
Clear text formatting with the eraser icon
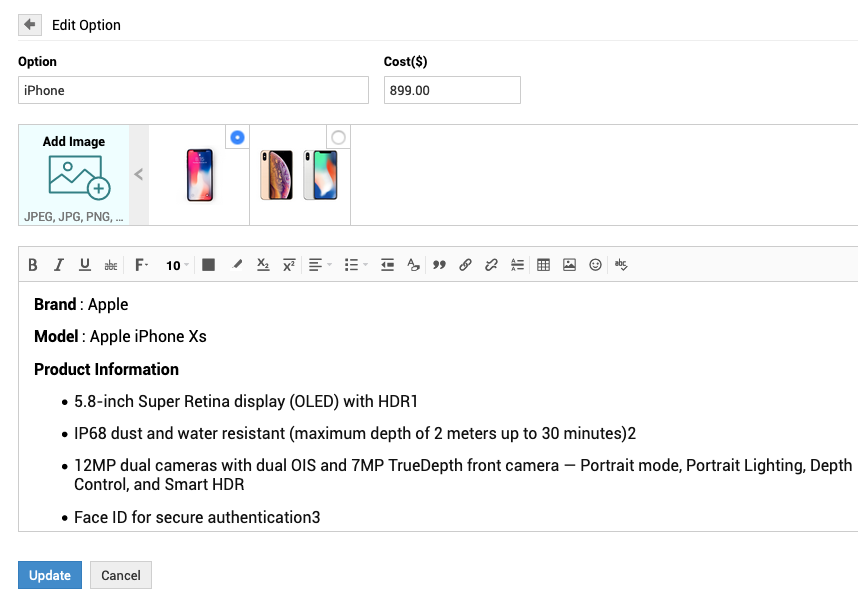pos(413,265)
